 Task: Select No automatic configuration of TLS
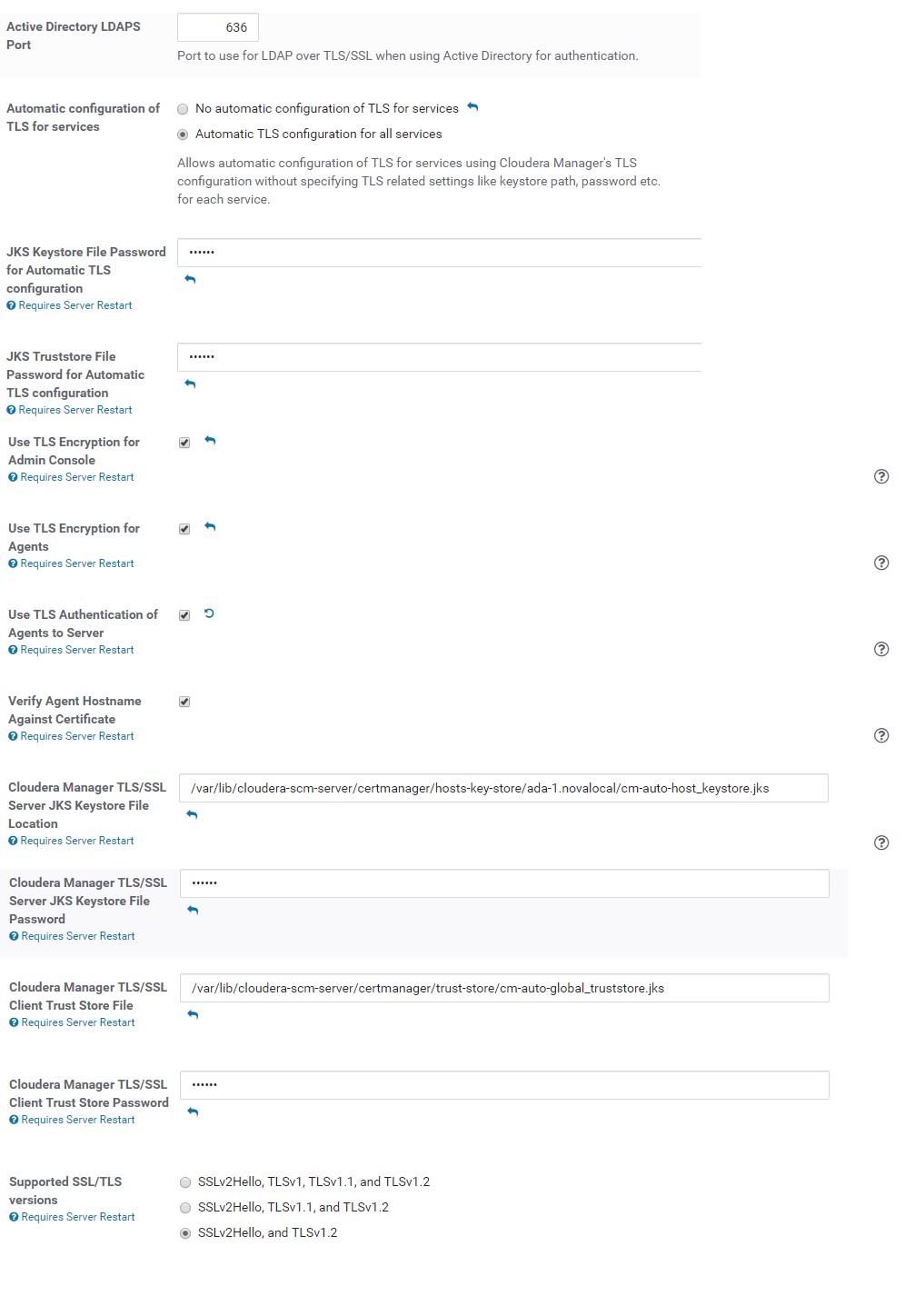click(183, 109)
